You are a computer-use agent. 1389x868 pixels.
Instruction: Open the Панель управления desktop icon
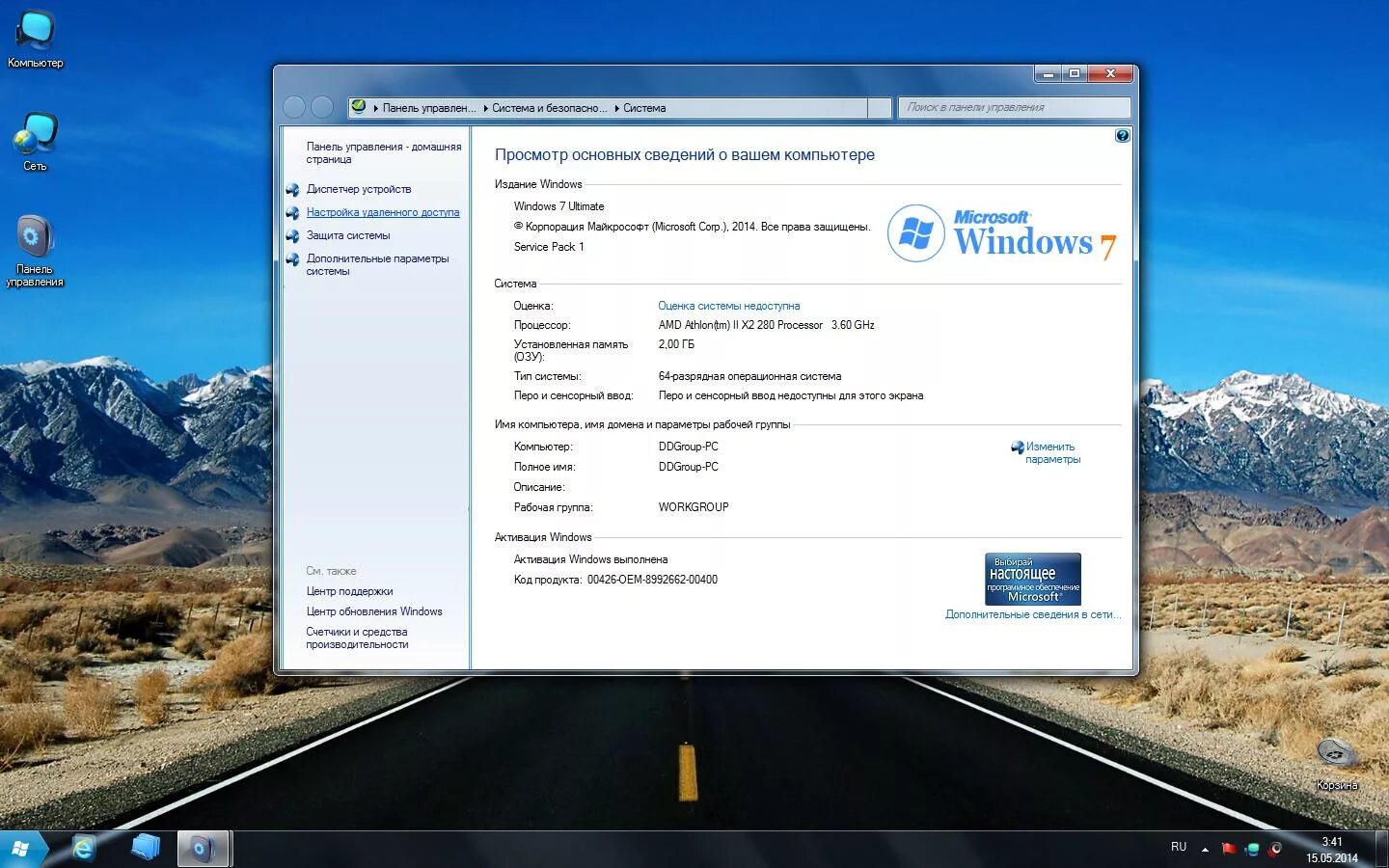coord(35,251)
